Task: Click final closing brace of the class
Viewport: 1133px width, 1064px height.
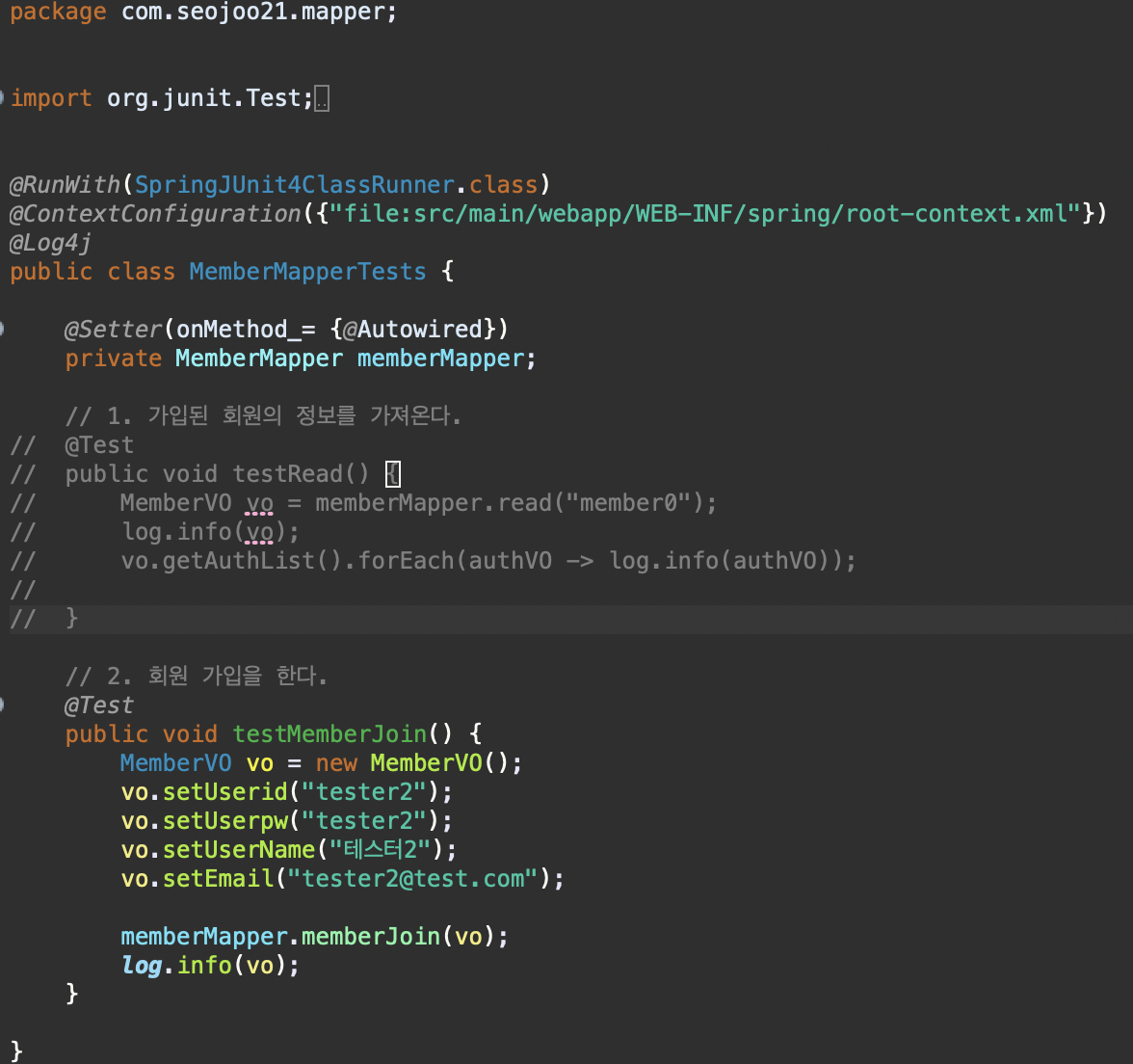Action: [16, 1051]
